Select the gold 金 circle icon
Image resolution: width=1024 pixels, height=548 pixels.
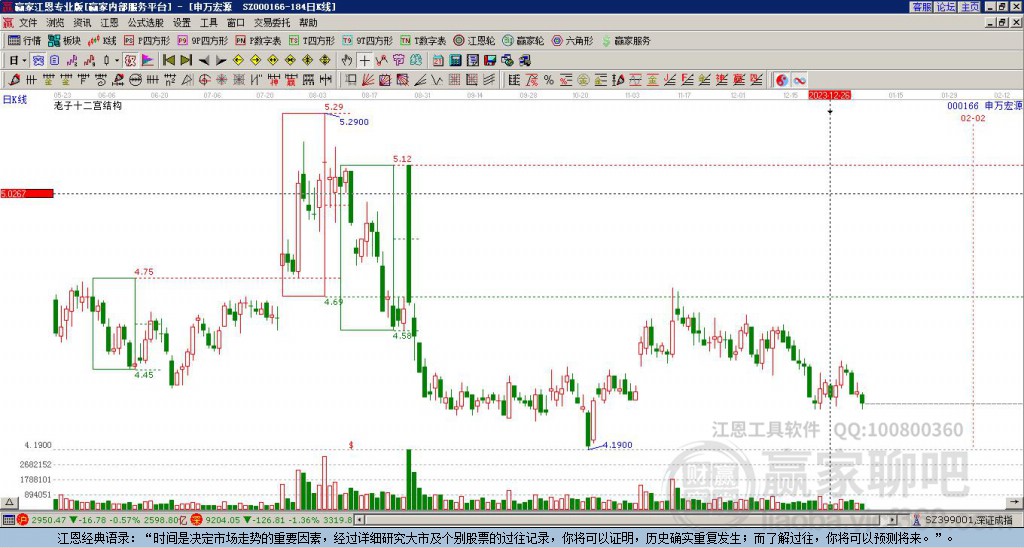tap(583, 80)
